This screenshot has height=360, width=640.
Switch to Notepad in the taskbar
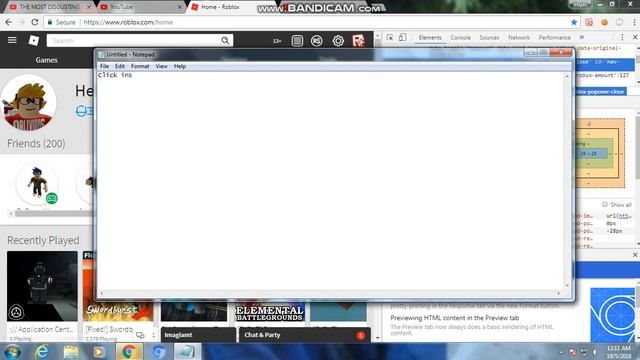pos(187,352)
